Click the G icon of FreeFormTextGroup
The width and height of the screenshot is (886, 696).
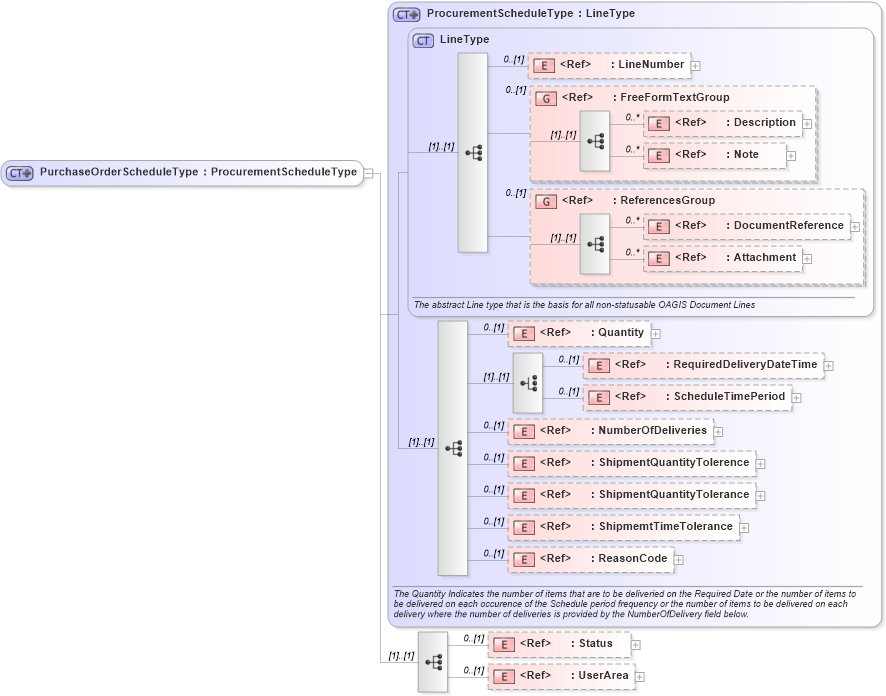point(546,98)
